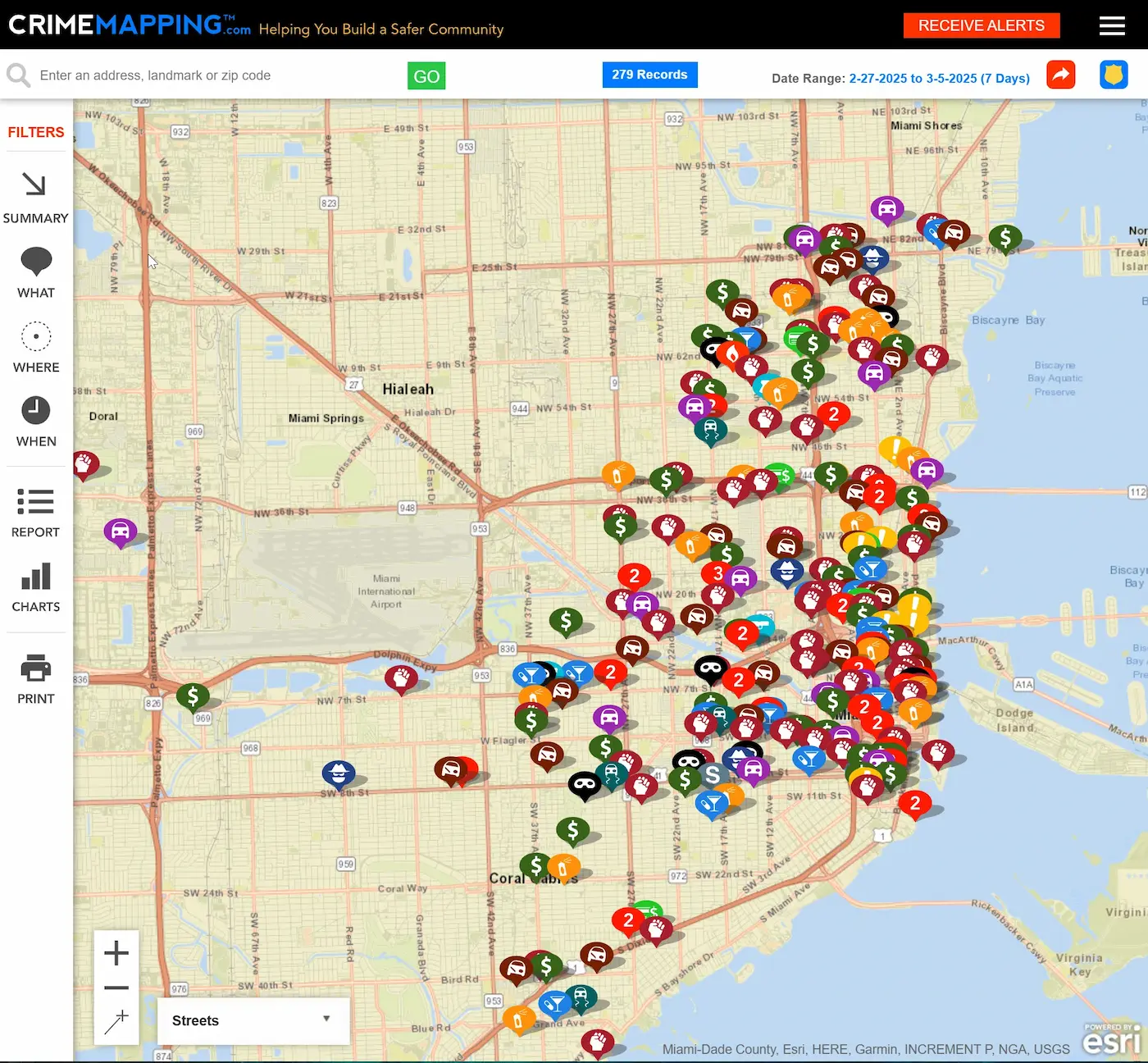
Task: Open the Where location filter
Action: [36, 348]
